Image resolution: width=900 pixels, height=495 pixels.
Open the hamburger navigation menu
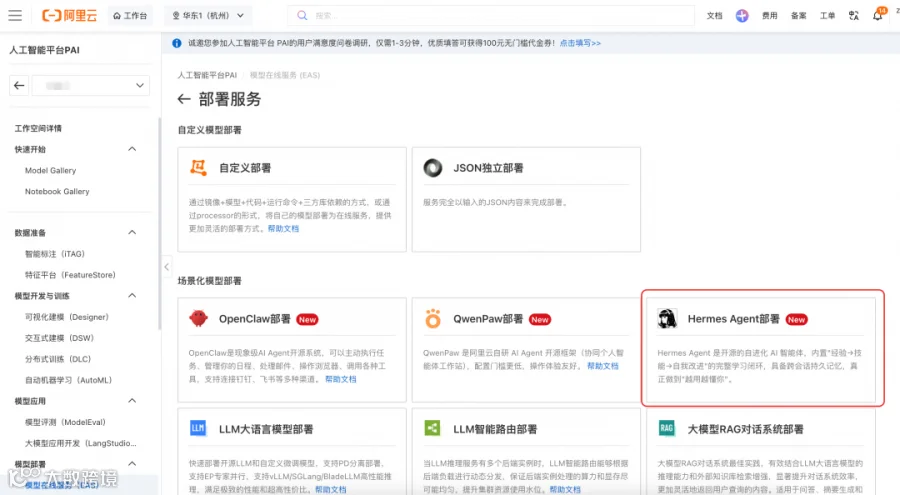coord(15,16)
